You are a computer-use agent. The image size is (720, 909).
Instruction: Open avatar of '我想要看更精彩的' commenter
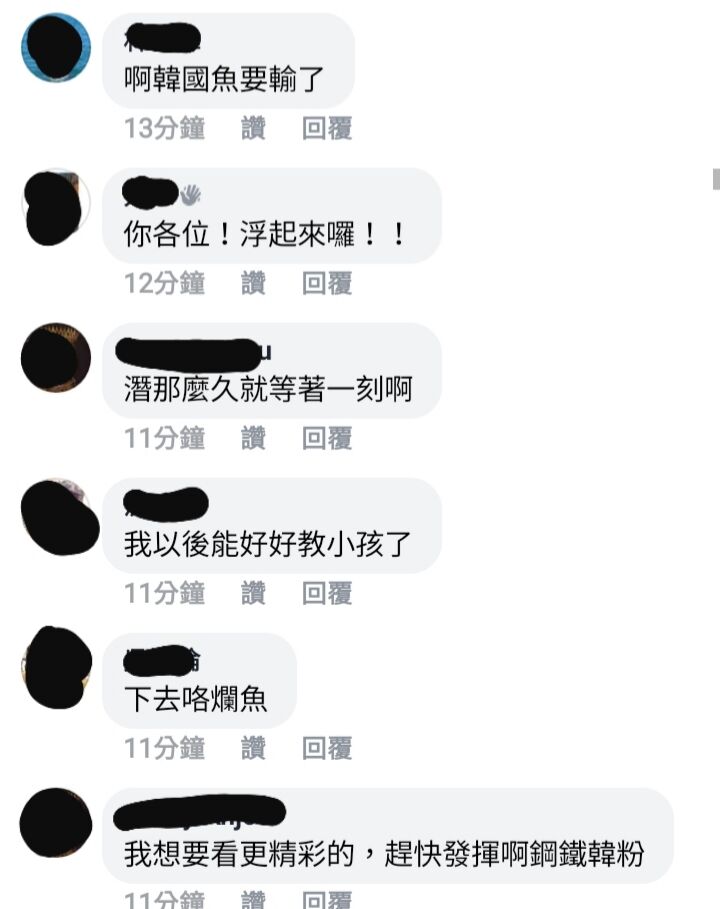tap(56, 823)
